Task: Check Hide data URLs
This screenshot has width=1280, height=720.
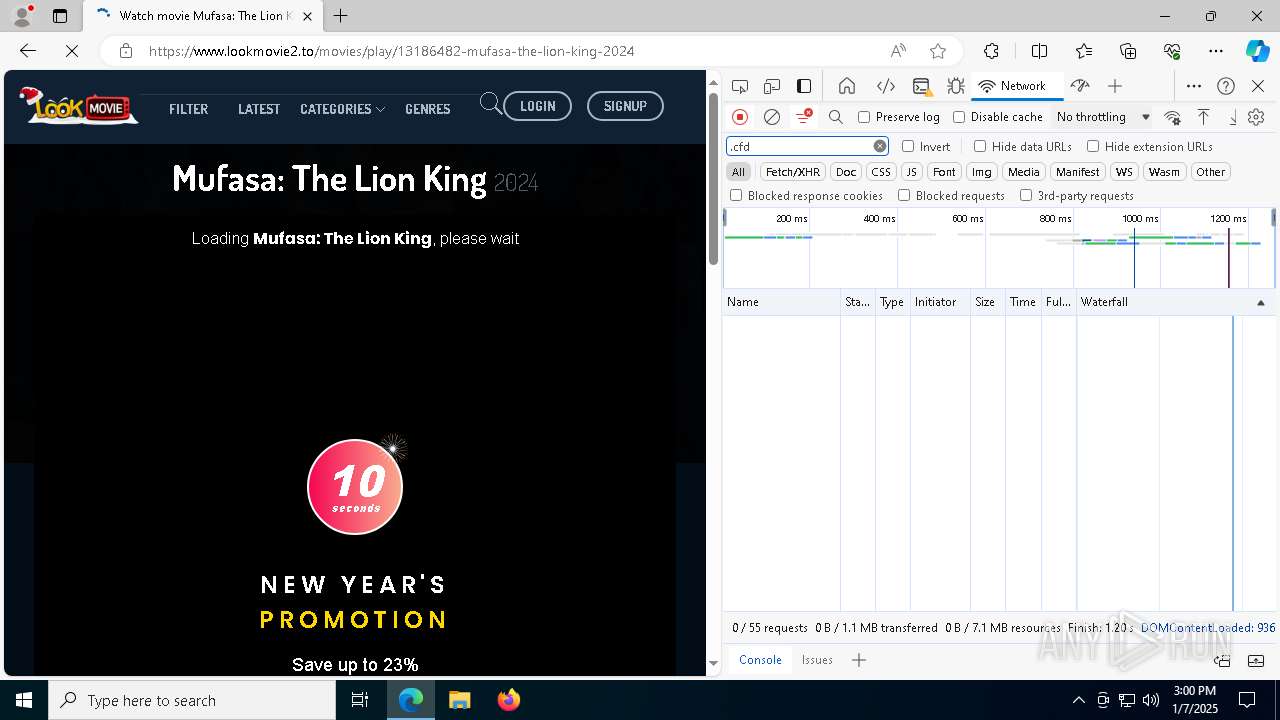Action: 980,146
